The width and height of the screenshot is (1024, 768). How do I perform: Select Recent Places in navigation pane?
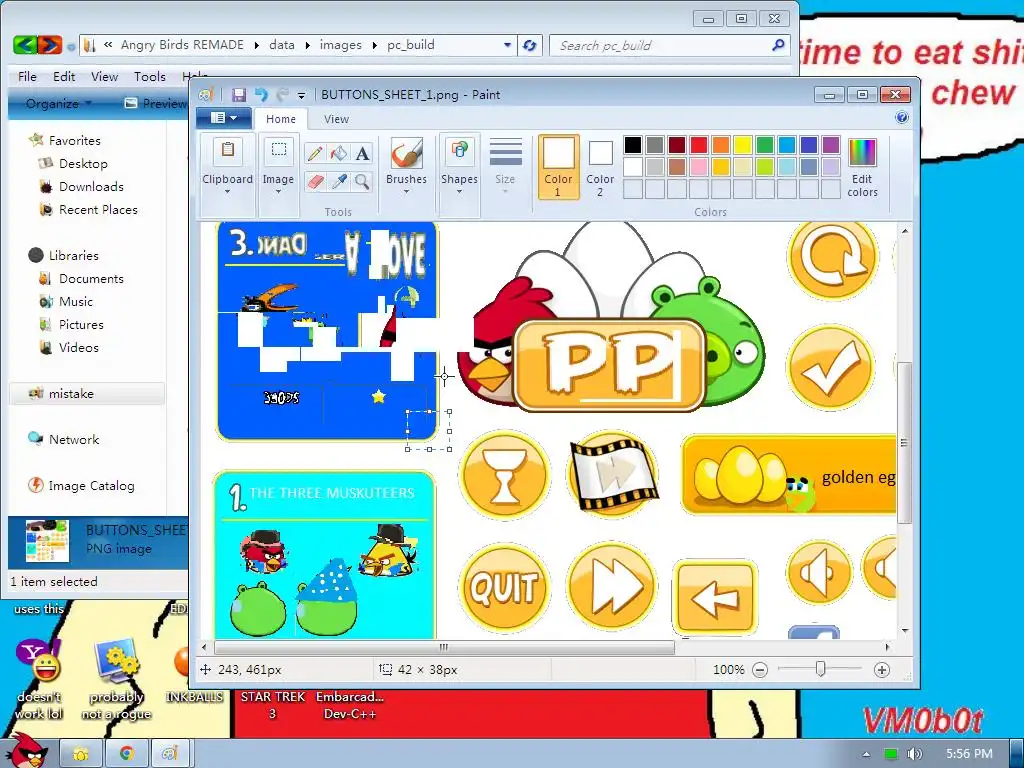[98, 210]
